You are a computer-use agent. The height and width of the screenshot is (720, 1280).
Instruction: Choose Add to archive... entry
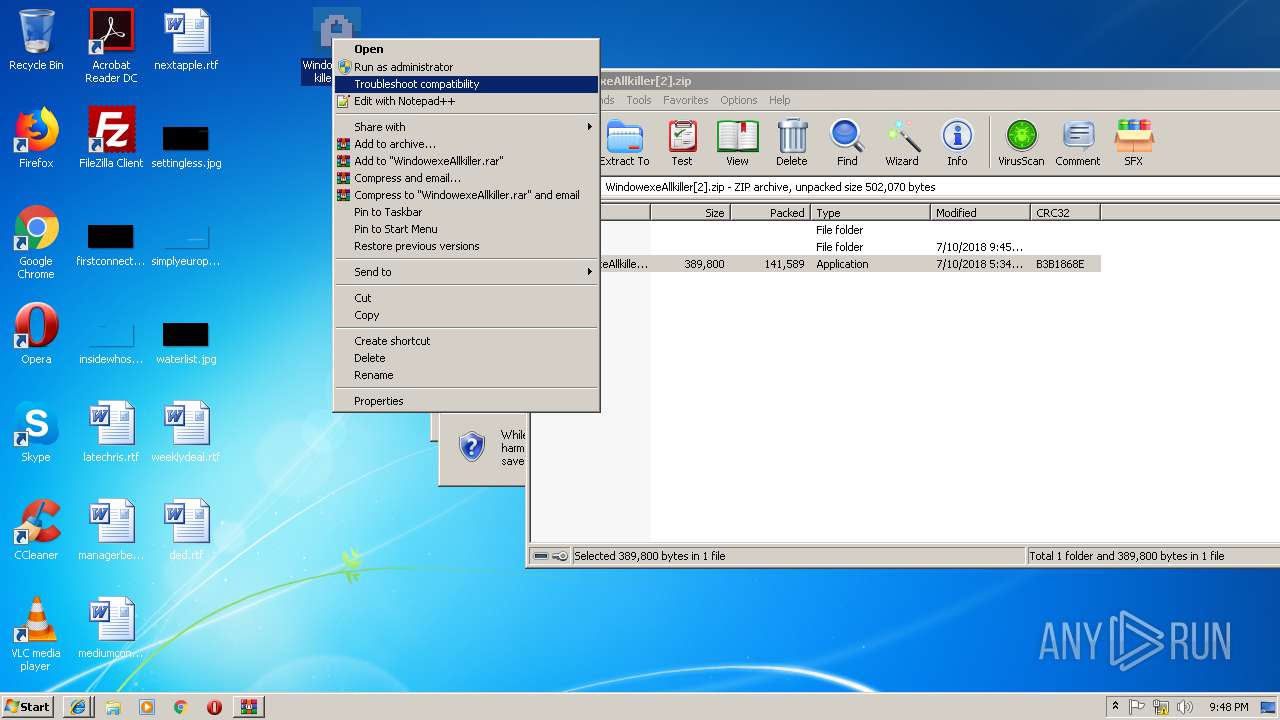466,144
